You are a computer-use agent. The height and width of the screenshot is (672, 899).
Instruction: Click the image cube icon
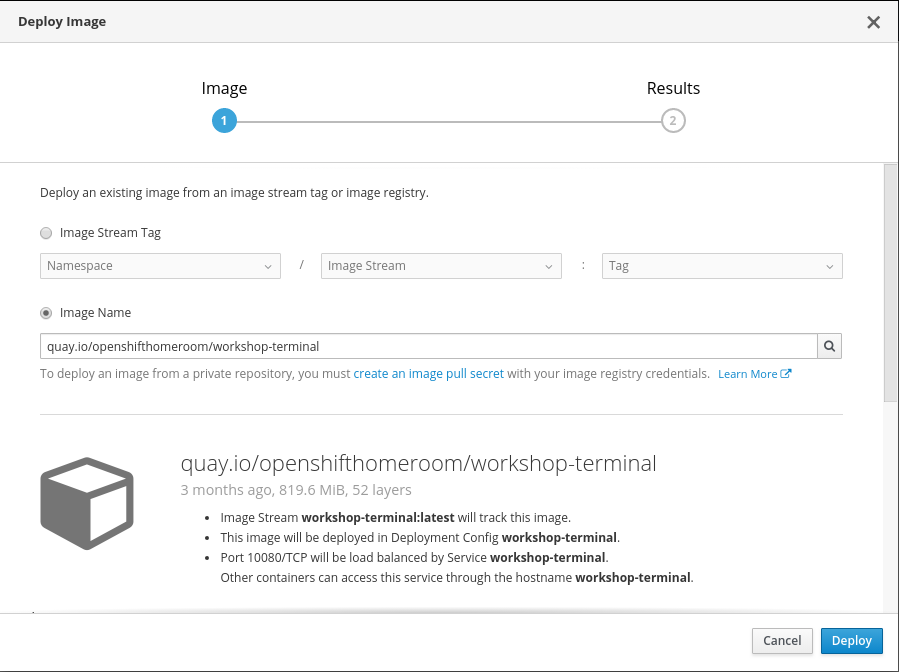pyautogui.click(x=87, y=503)
